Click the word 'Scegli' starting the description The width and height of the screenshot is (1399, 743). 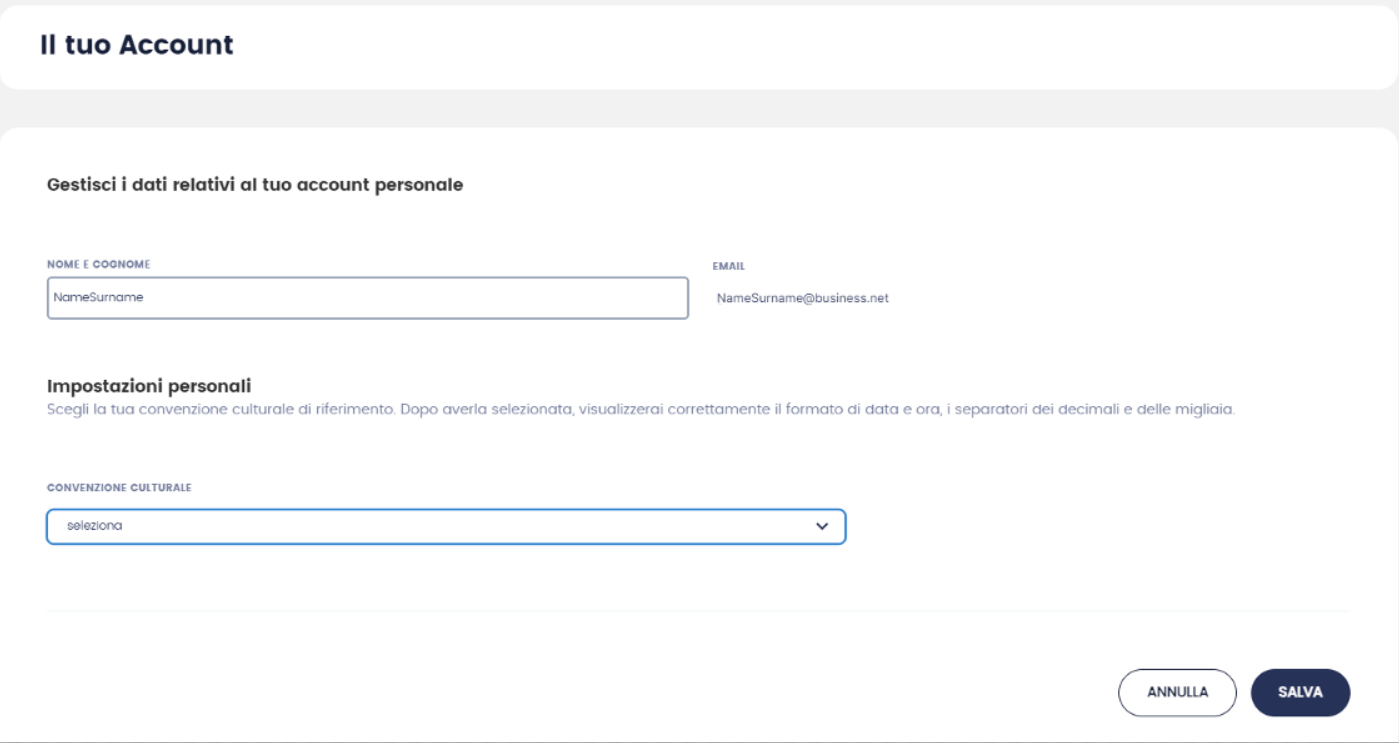[x=67, y=410]
